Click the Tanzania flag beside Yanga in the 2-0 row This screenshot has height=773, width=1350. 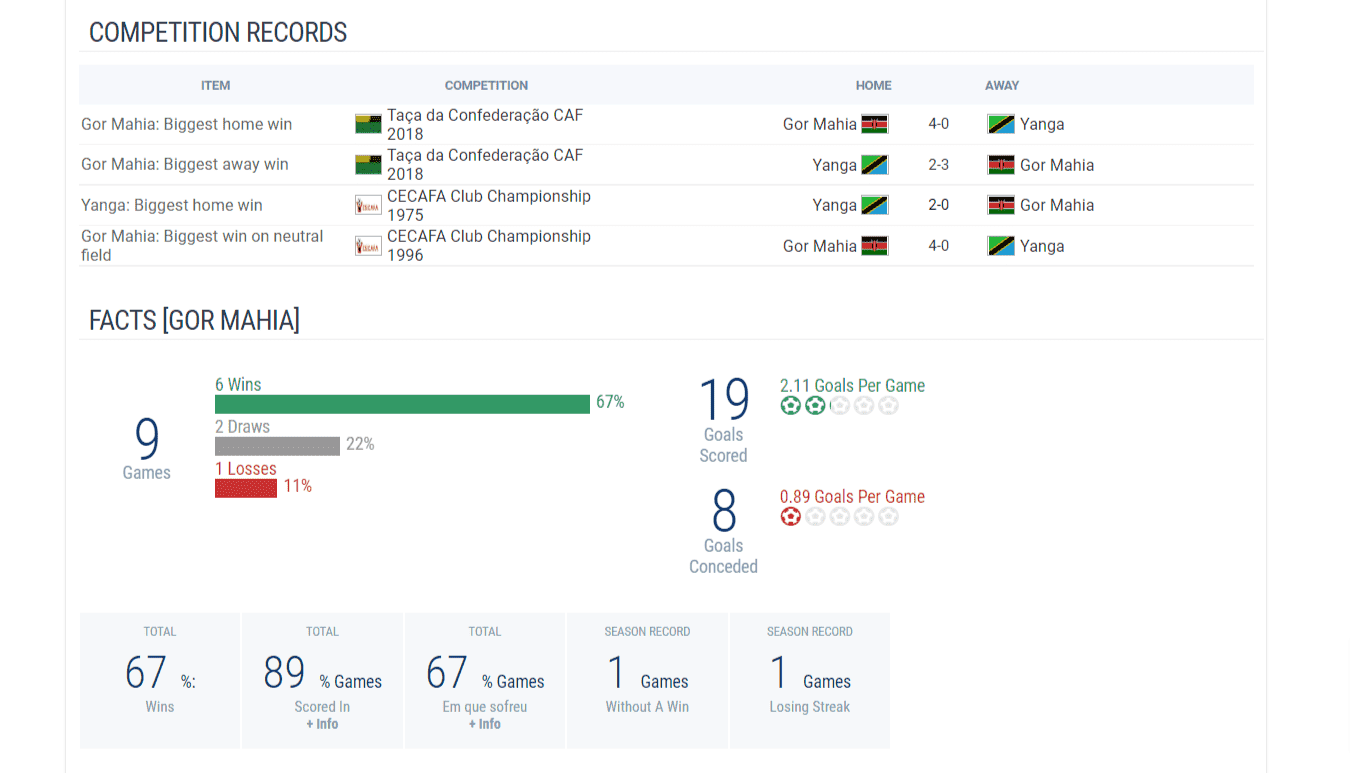[x=875, y=205]
